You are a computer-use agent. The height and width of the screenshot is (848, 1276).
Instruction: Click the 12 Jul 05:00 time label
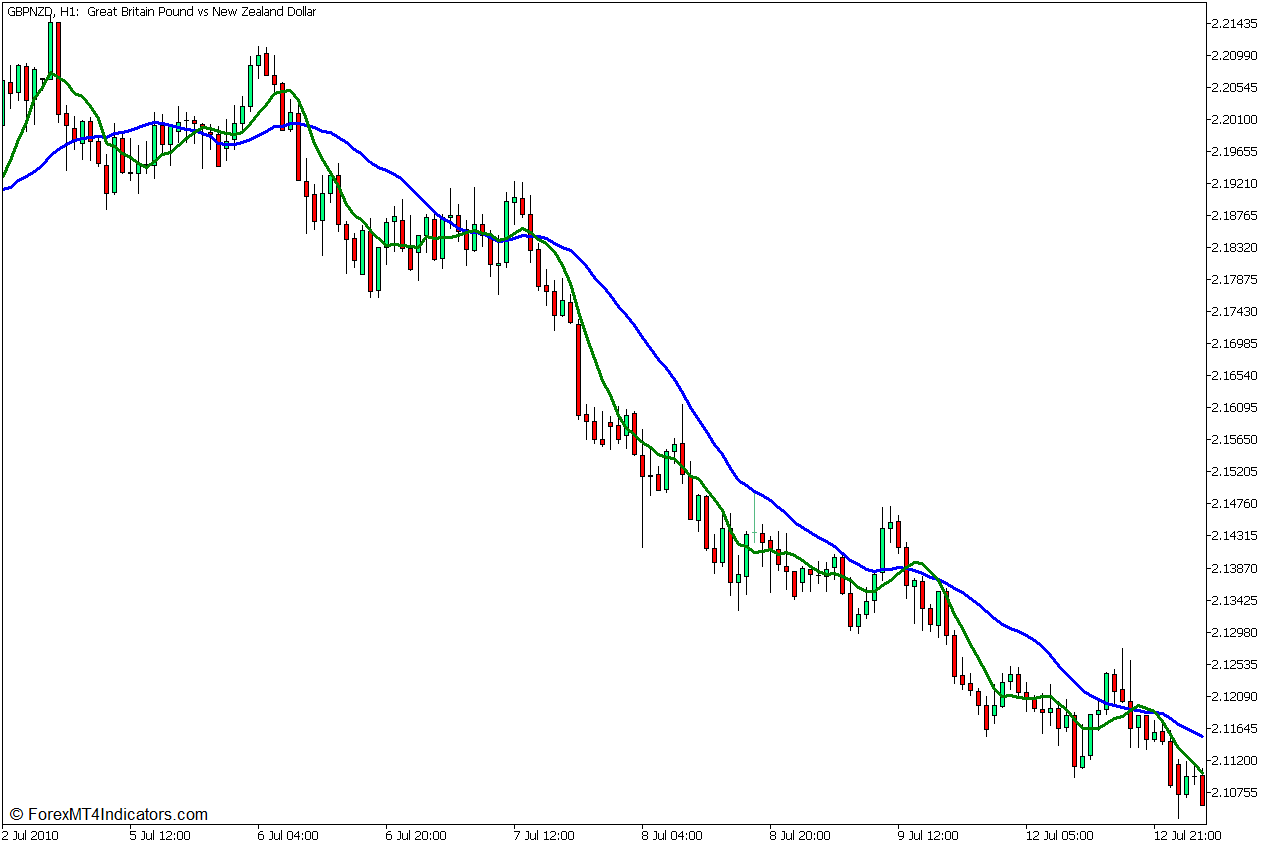(1058, 836)
